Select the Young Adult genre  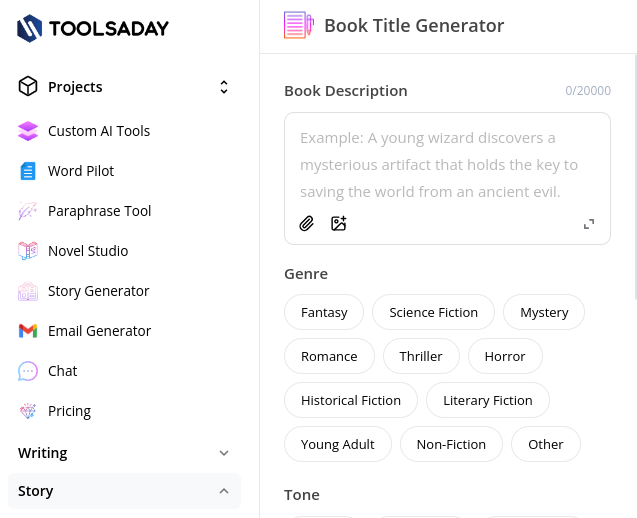[x=338, y=444]
